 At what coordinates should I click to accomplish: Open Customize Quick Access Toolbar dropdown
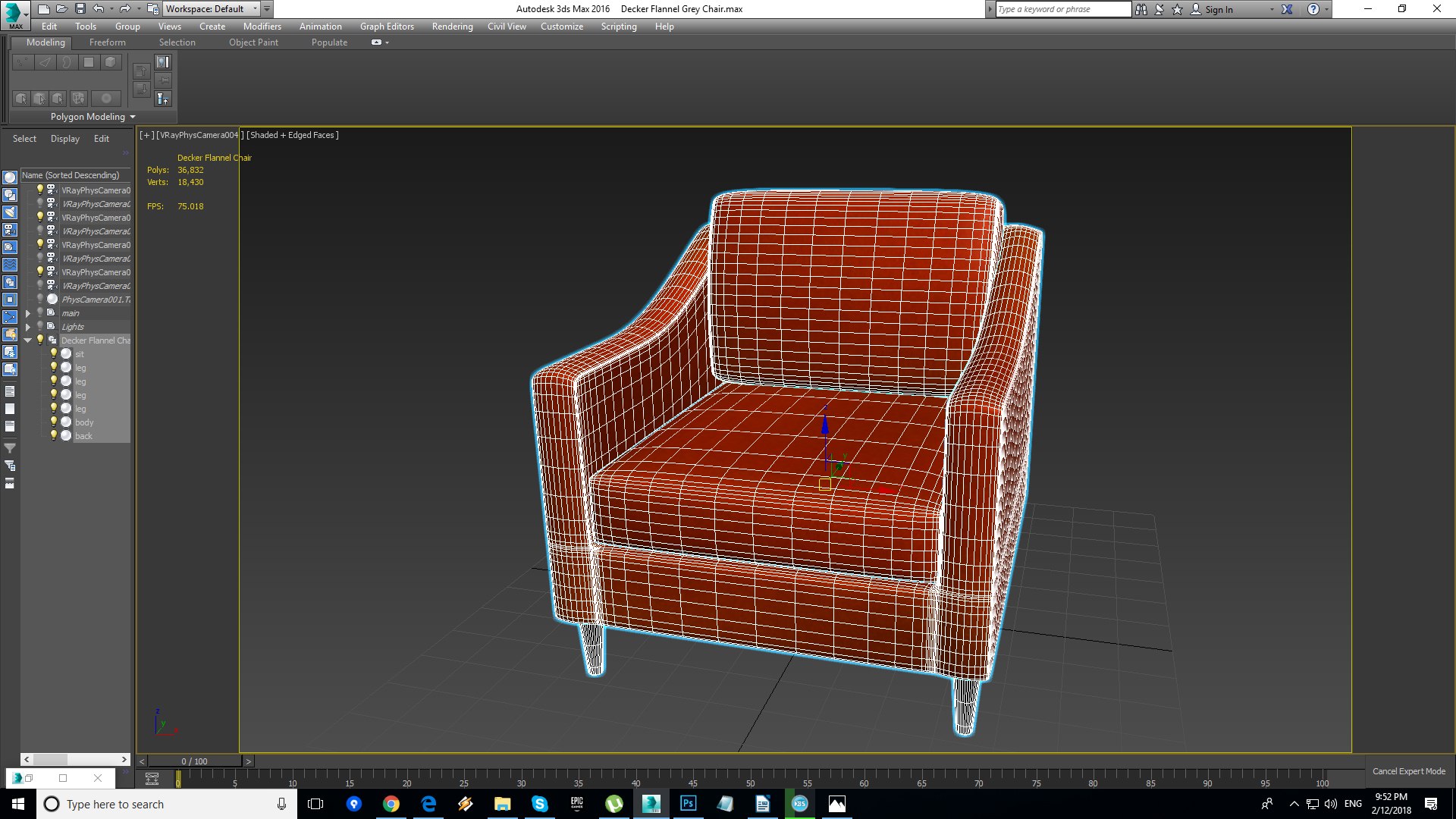click(x=267, y=9)
